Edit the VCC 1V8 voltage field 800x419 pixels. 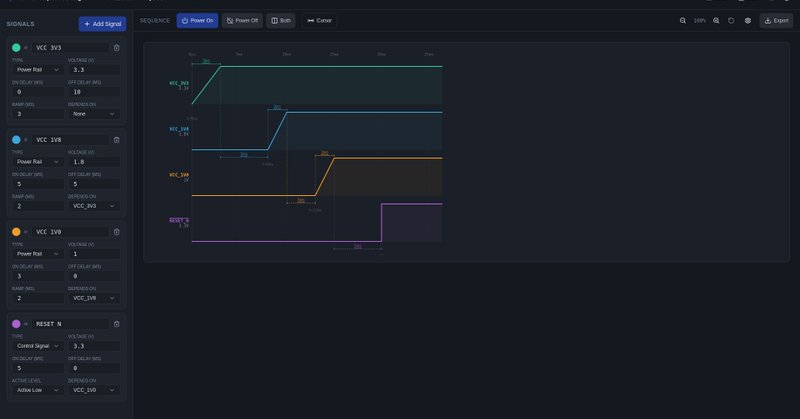94,161
